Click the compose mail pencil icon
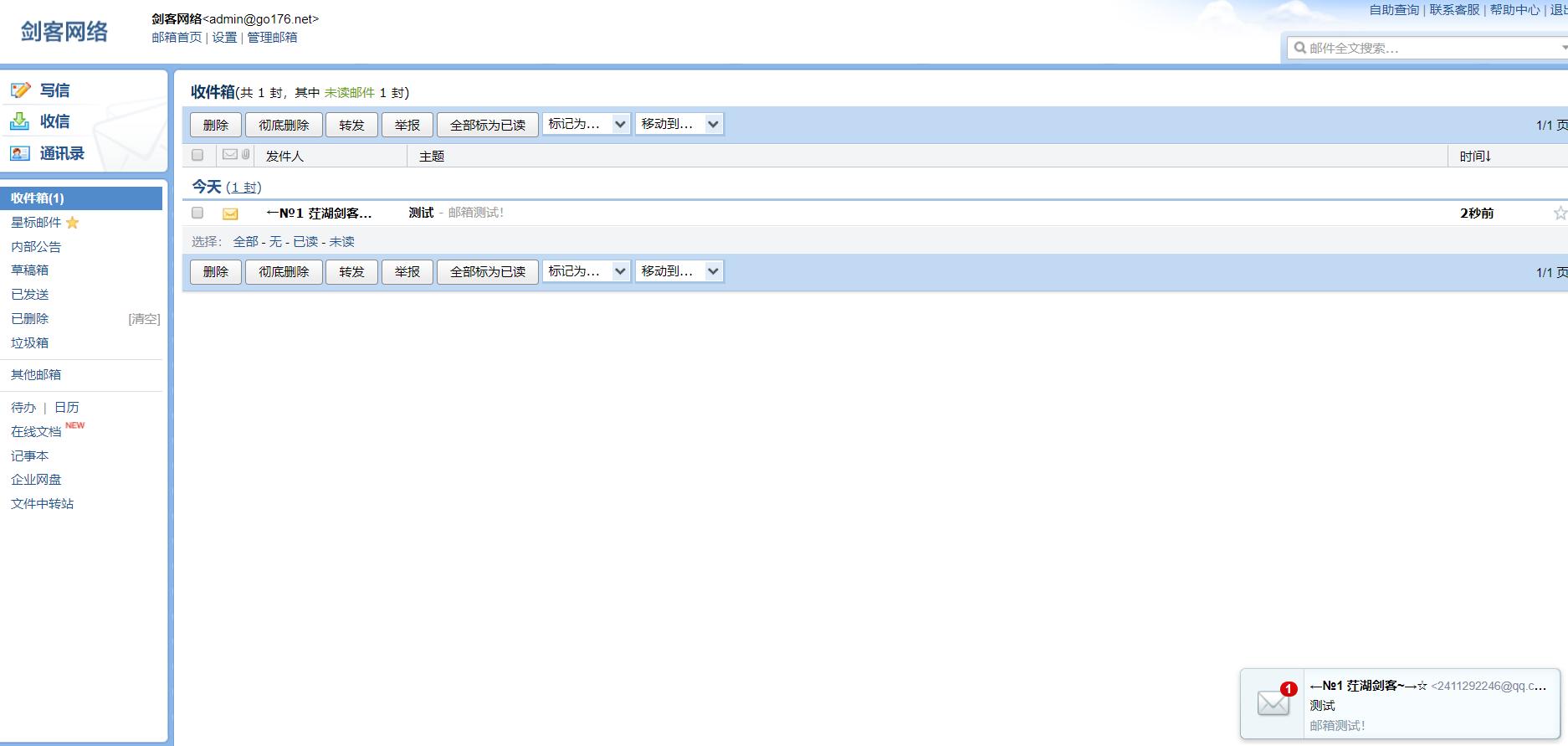The height and width of the screenshot is (746, 1568). (20, 90)
